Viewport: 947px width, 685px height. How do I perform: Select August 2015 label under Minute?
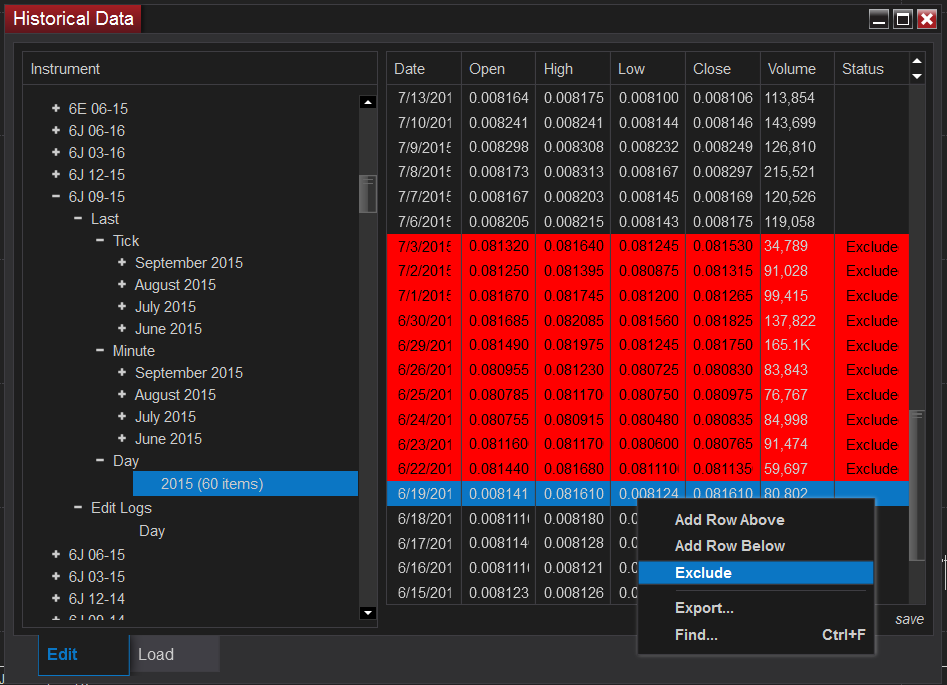coord(175,394)
